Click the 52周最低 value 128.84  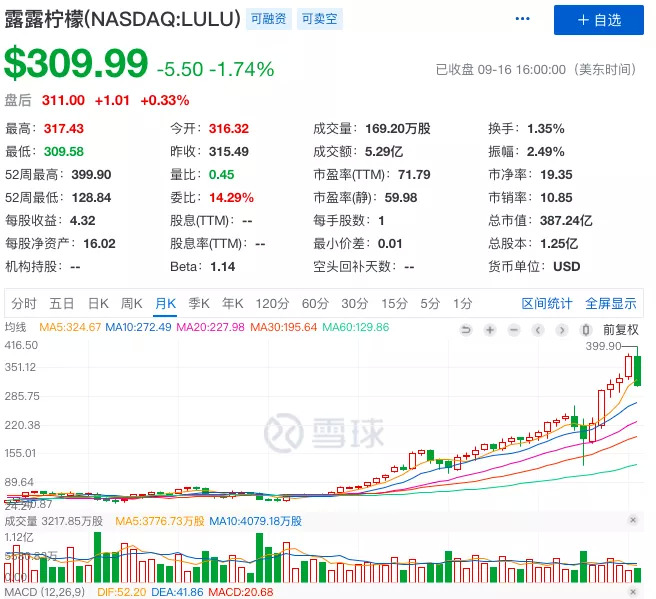pos(91,197)
